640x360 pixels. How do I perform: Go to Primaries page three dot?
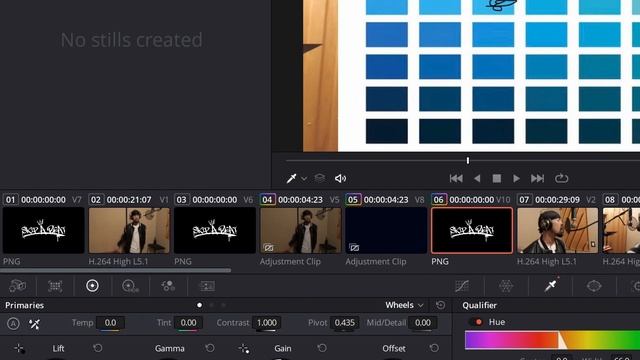(x=223, y=305)
